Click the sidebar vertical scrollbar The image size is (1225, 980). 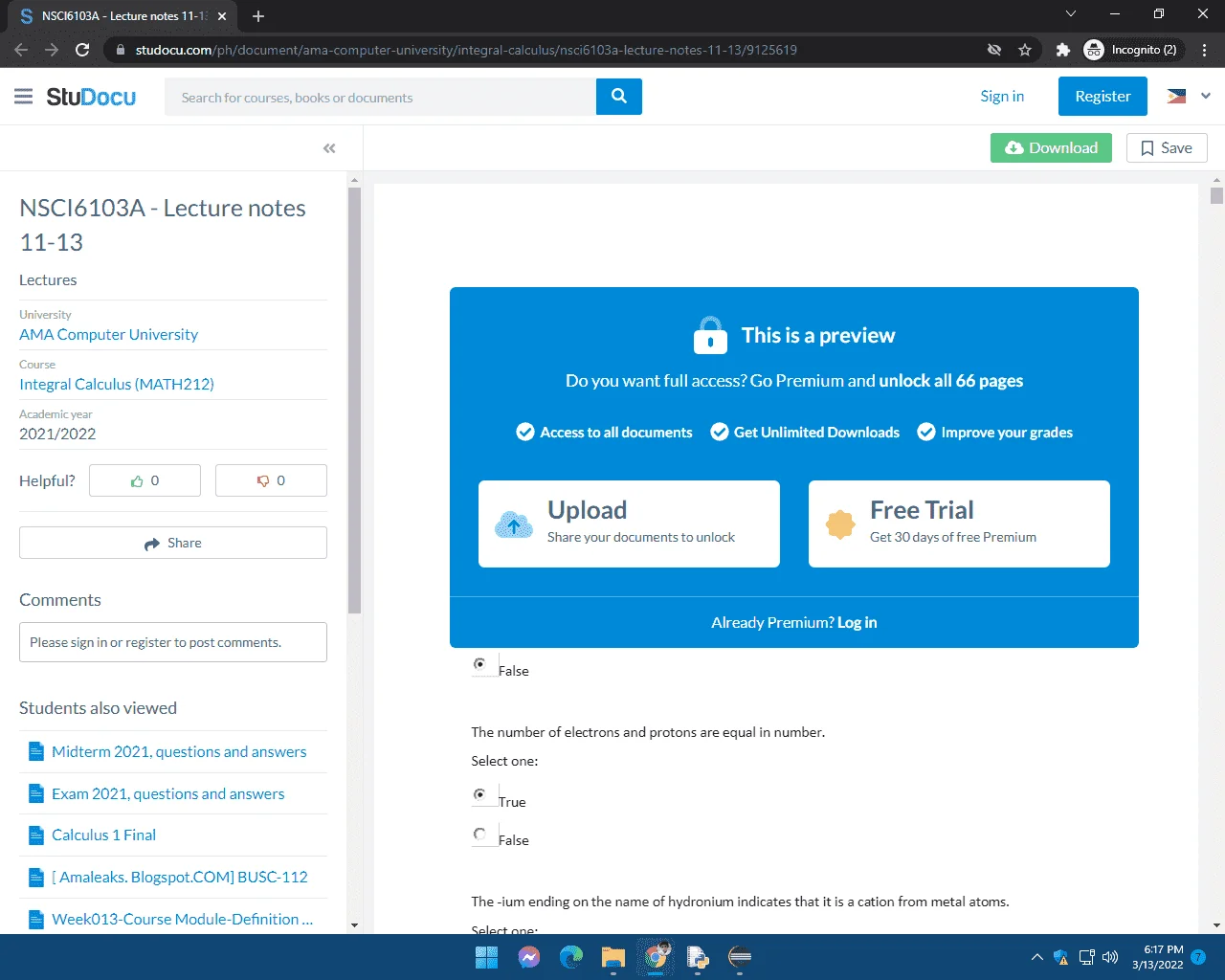pyautogui.click(x=354, y=399)
